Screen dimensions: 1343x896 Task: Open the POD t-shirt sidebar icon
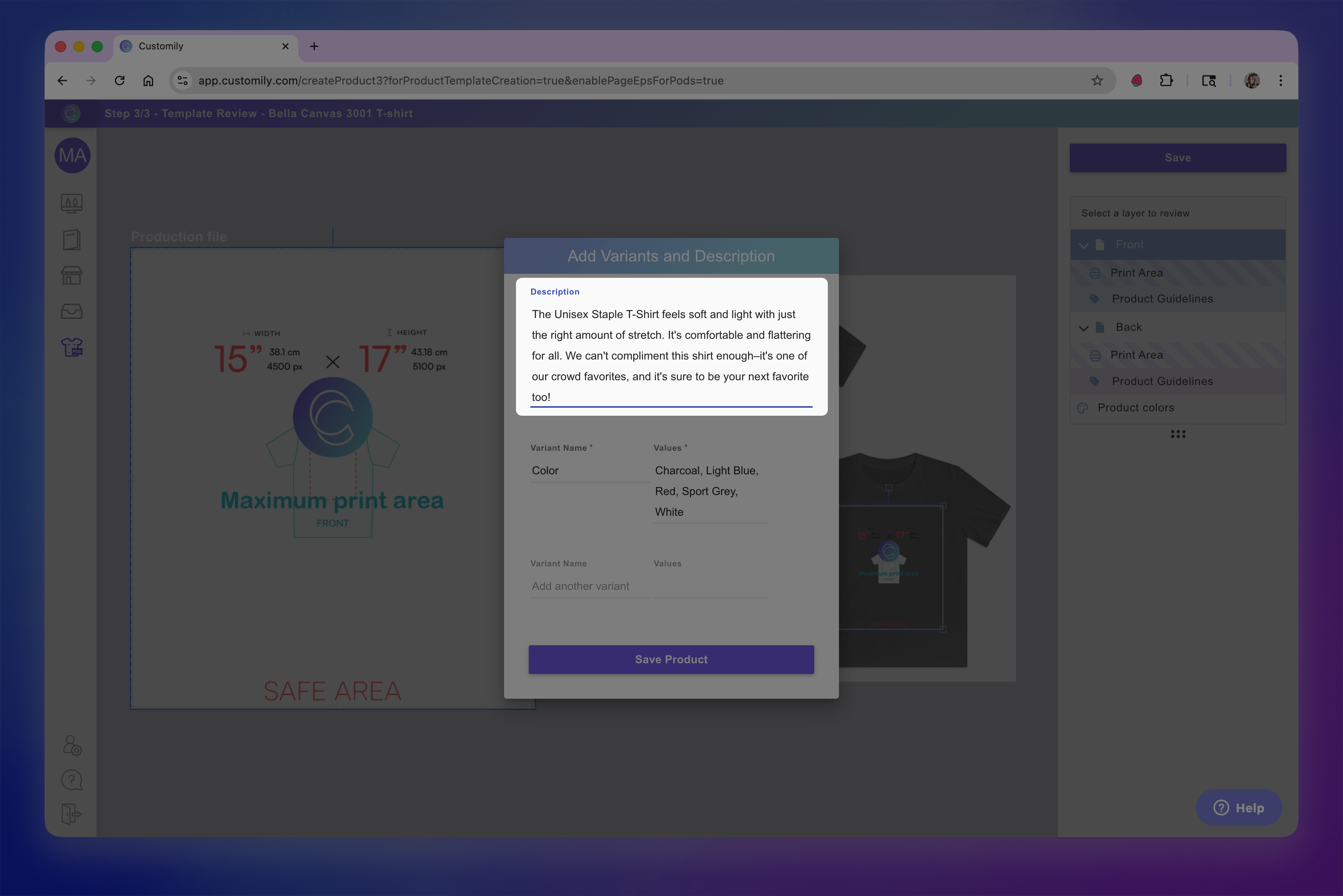click(x=72, y=347)
